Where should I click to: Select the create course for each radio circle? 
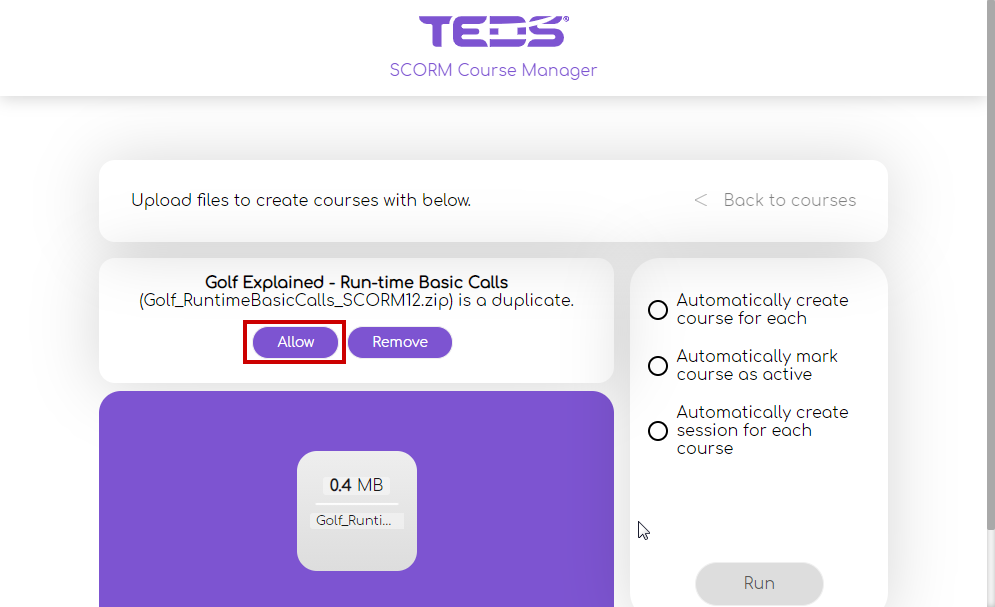[x=658, y=310]
